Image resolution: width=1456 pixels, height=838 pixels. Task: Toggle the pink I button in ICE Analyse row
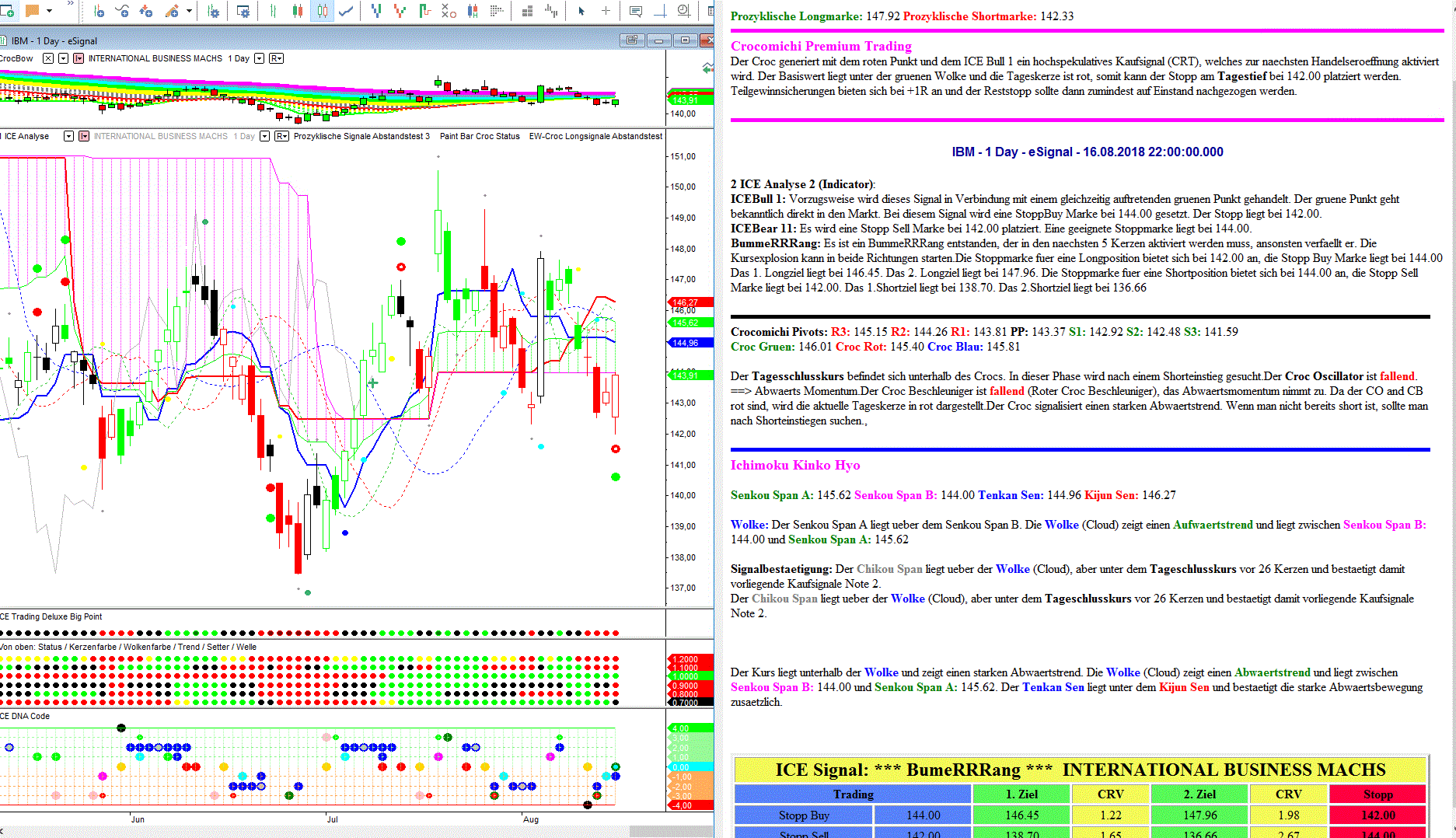(x=84, y=136)
